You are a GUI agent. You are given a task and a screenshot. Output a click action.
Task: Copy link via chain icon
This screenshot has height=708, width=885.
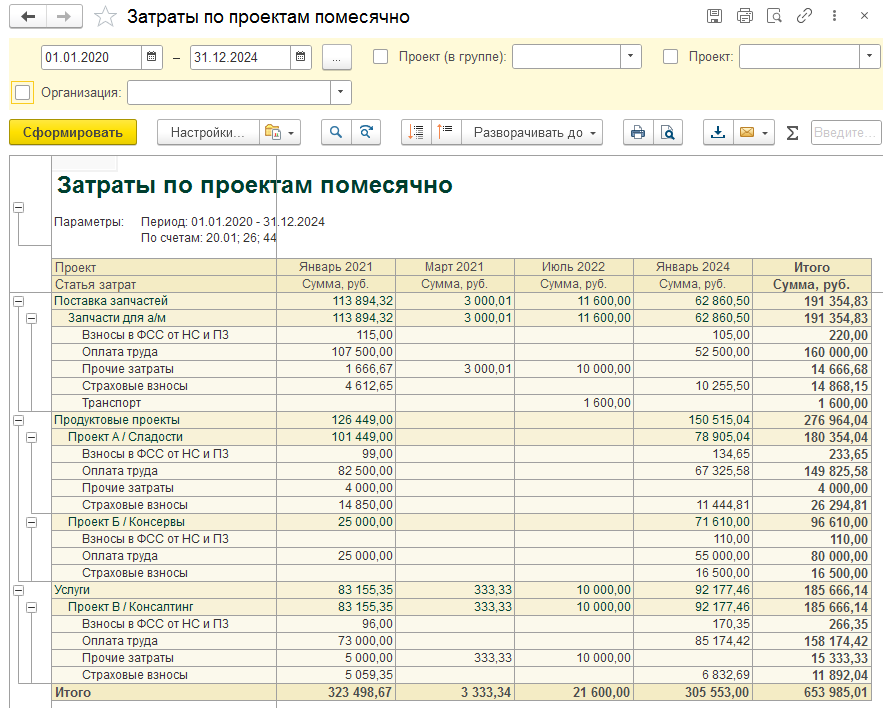click(x=804, y=16)
